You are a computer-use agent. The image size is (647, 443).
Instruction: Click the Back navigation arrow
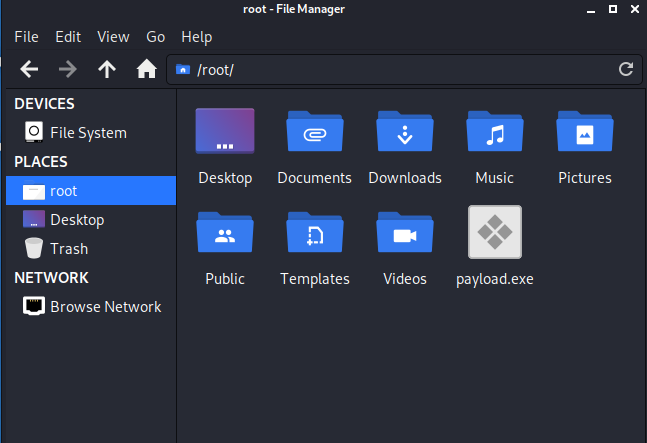30,69
